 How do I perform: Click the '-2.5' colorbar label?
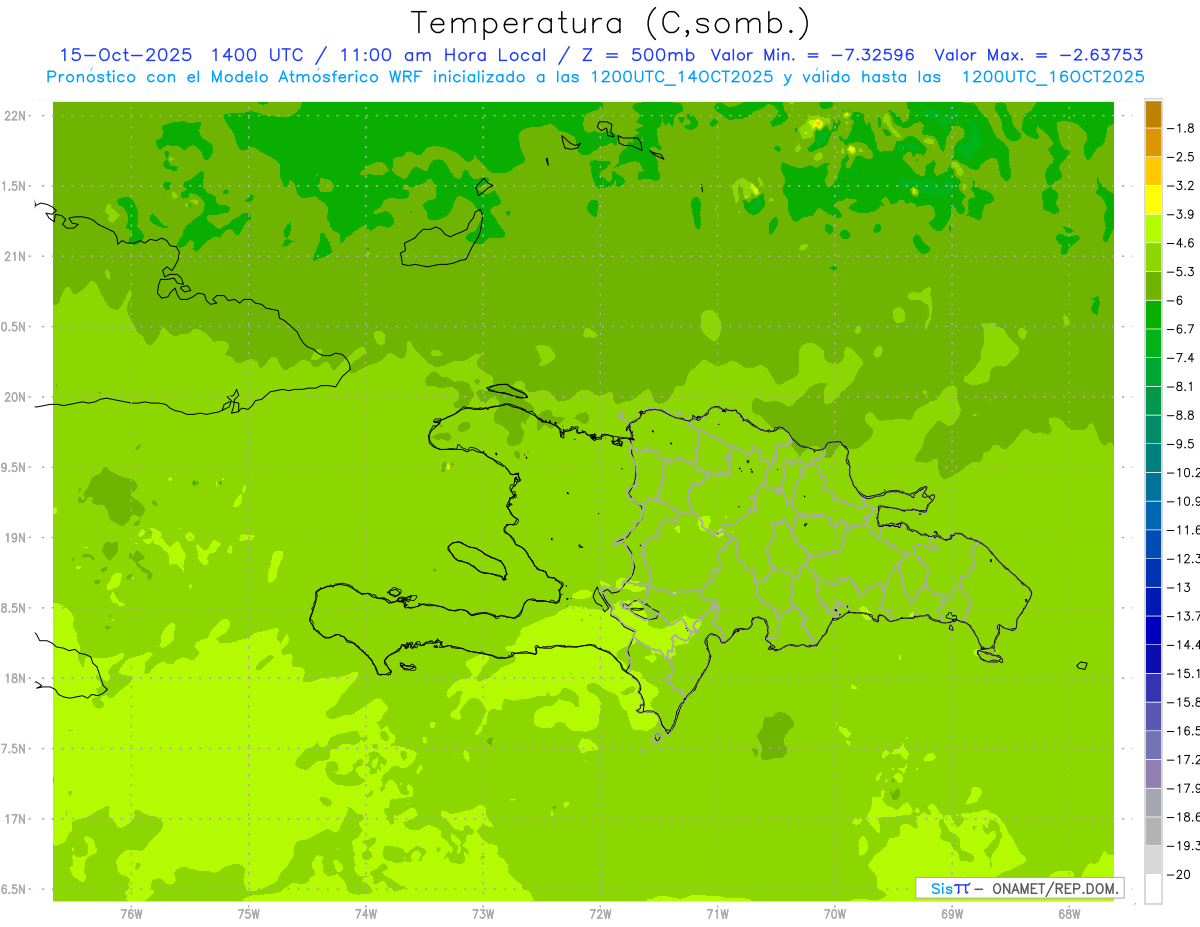click(x=1181, y=157)
